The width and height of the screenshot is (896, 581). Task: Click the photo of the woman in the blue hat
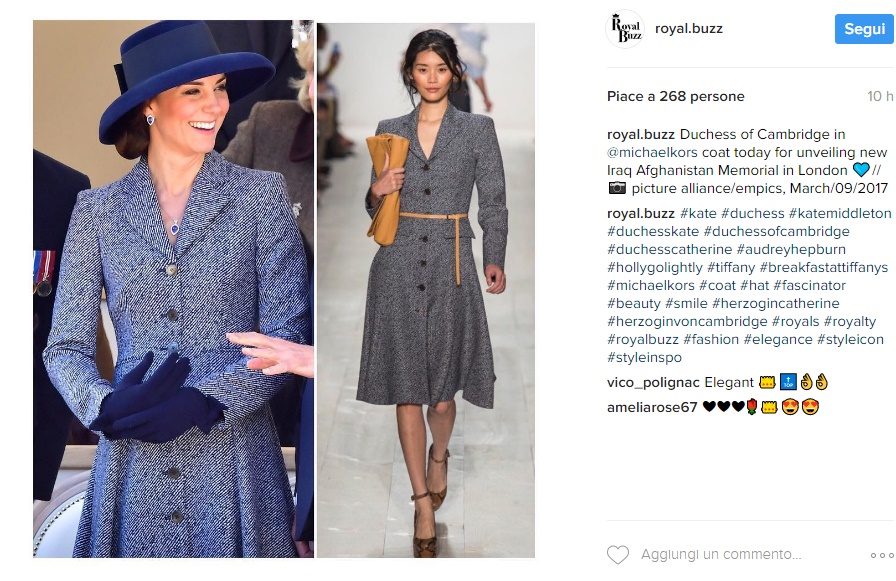pos(173,289)
